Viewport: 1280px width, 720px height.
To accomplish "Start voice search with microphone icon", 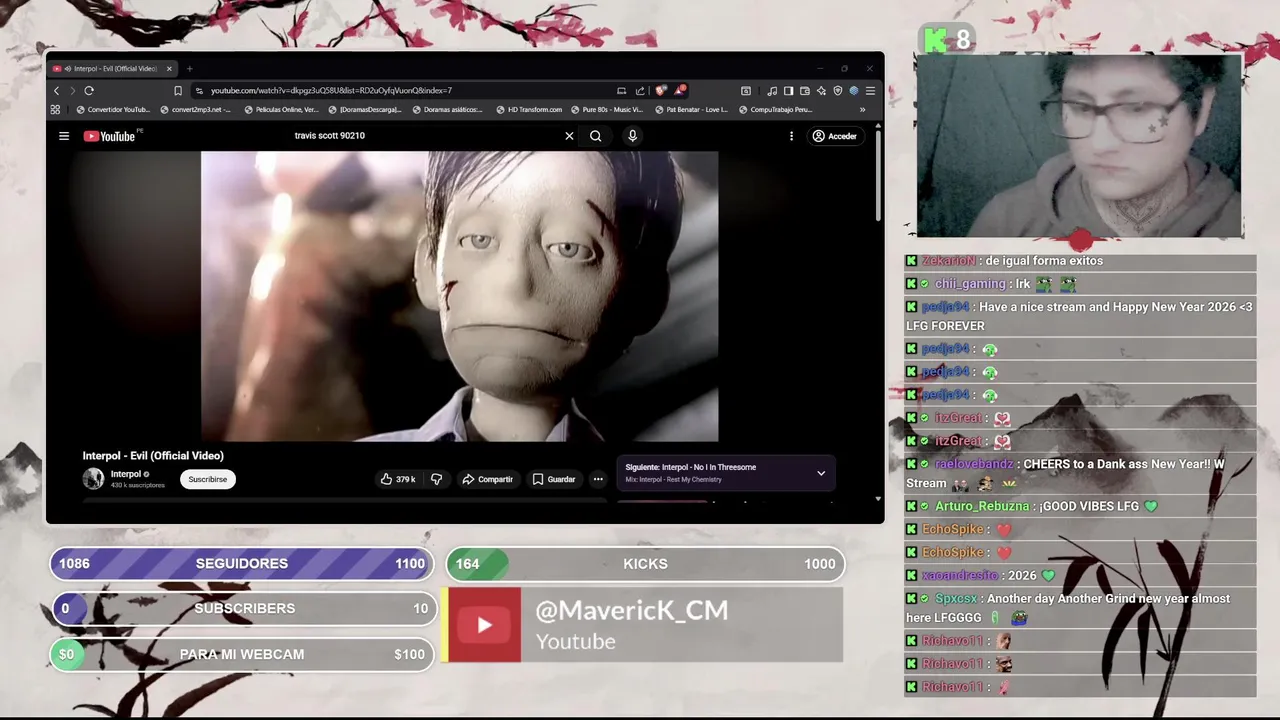I will (632, 136).
